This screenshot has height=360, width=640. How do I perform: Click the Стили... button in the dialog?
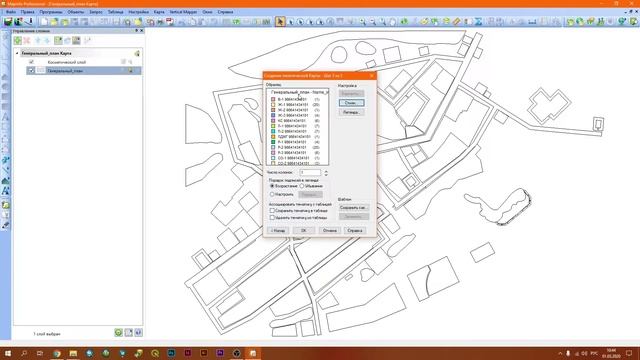[351, 103]
